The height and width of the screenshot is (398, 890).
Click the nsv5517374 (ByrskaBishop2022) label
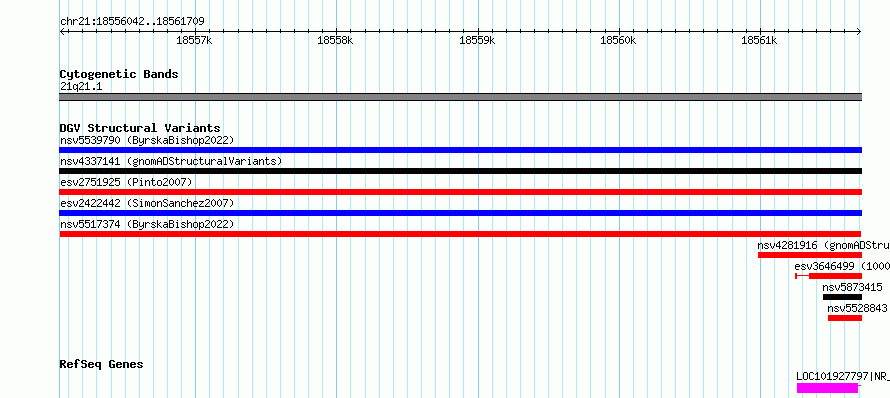(147, 224)
